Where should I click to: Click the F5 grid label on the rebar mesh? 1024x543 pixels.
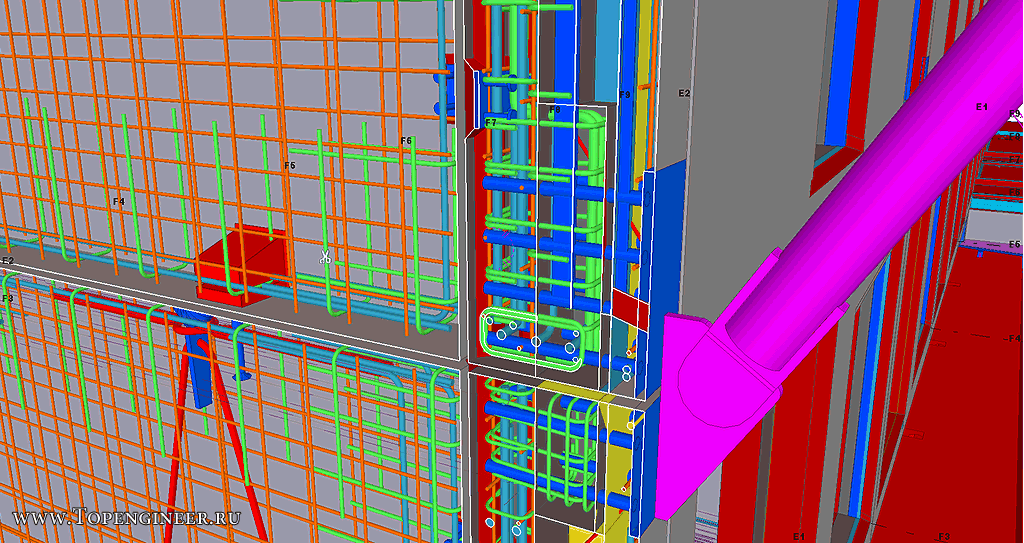point(290,166)
